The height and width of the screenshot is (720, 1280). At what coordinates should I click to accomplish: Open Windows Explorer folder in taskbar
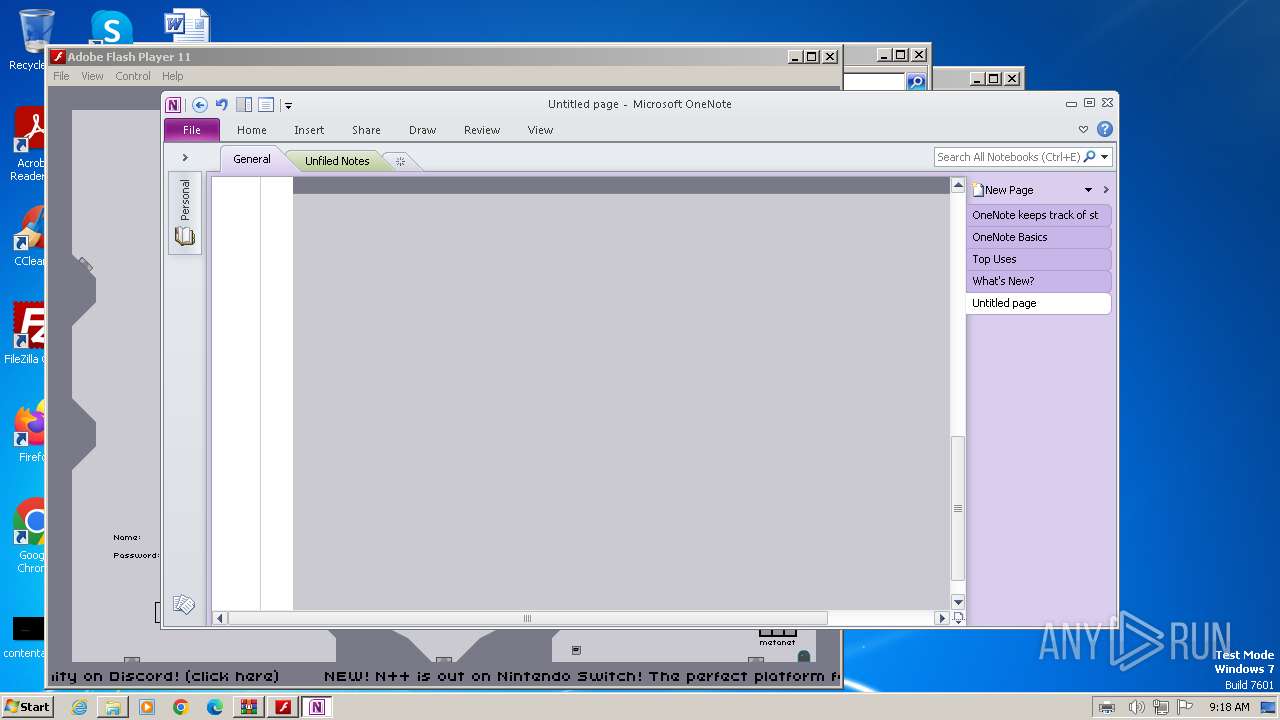113,707
